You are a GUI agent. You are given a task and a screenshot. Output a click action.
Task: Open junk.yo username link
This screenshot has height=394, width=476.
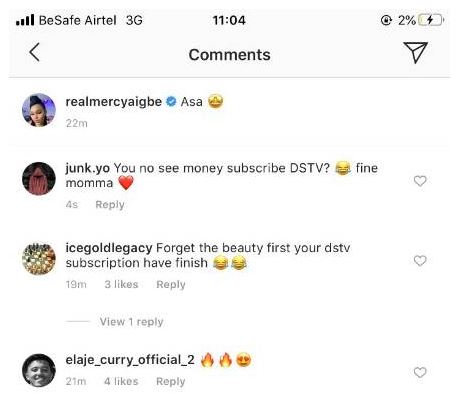87,168
